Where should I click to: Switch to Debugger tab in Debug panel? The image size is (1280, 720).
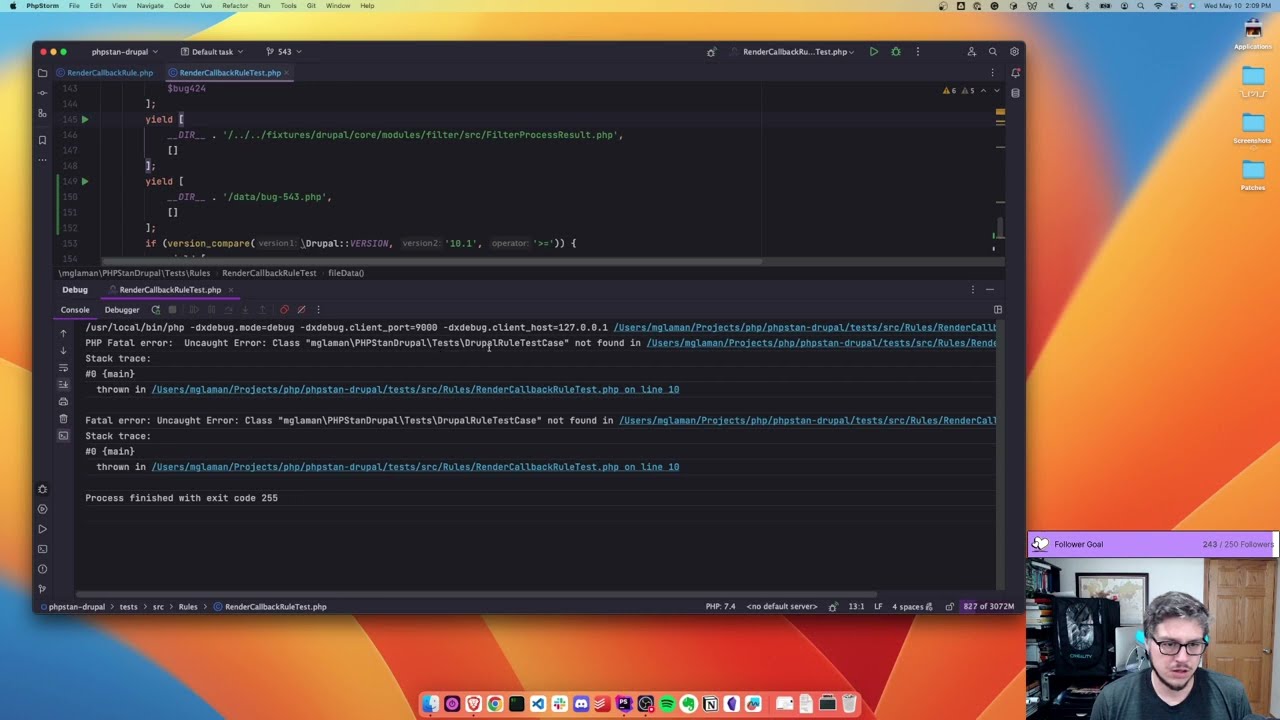coord(122,310)
